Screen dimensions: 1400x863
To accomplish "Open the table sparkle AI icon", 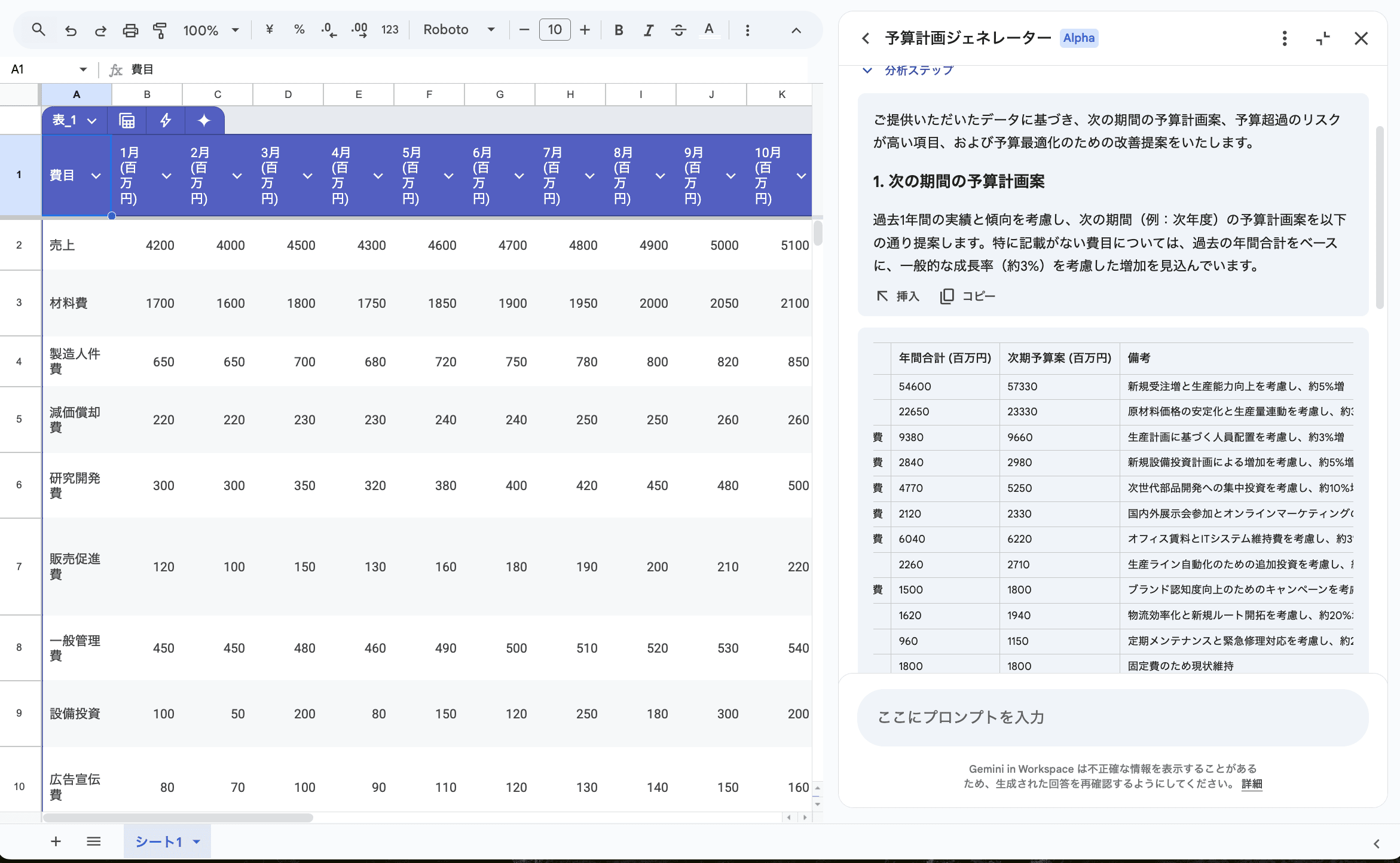I will (x=204, y=121).
